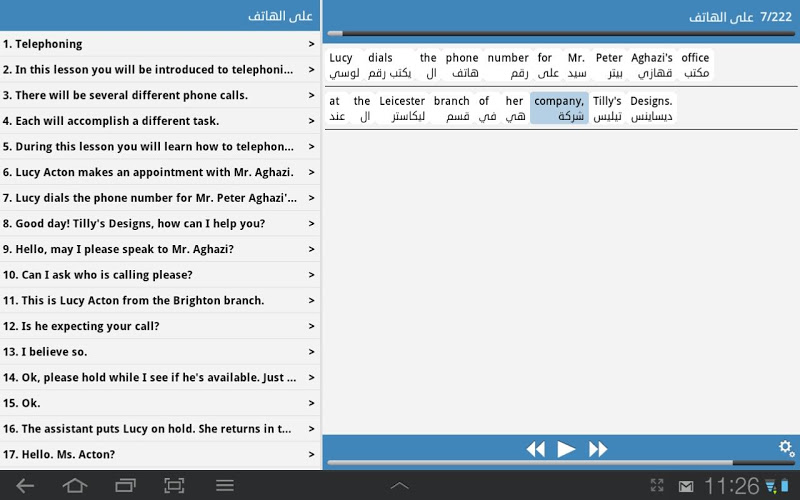The width and height of the screenshot is (800, 500).
Task: Expand arrow for 'Can I ask who is calling please?'
Action: [311, 274]
